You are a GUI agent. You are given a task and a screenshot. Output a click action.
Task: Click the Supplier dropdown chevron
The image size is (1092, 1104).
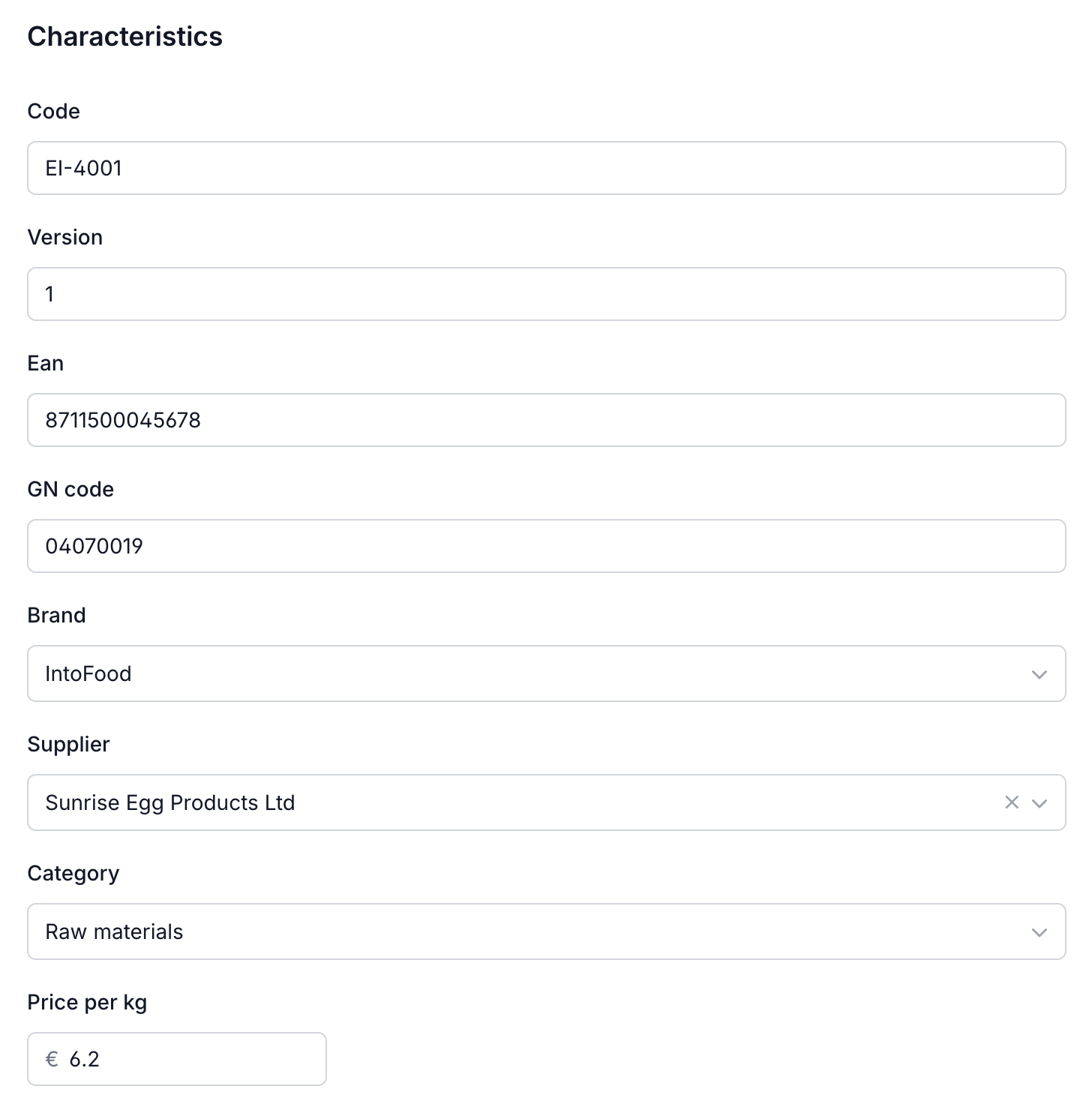[1040, 802]
